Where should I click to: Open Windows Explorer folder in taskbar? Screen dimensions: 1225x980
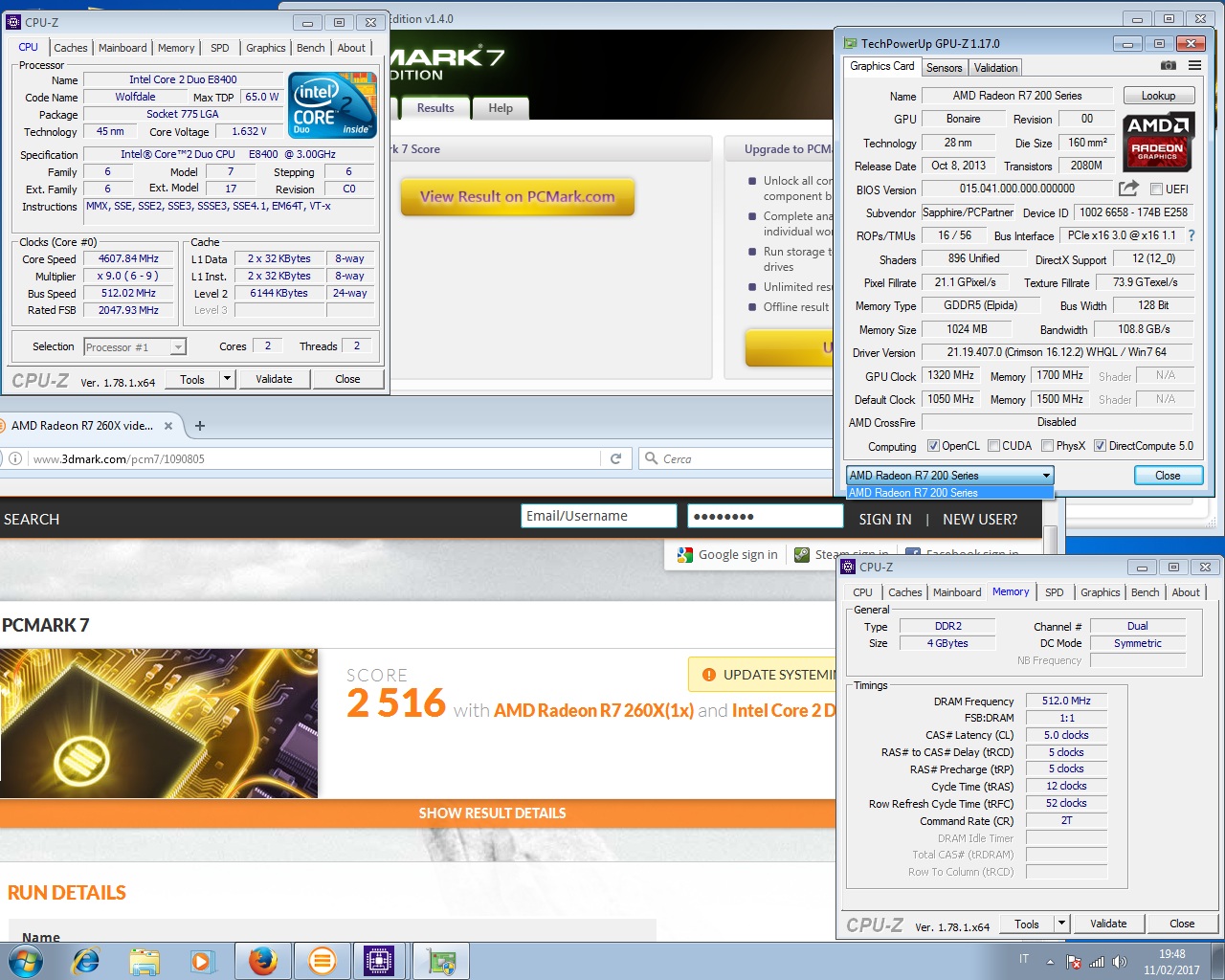144,961
